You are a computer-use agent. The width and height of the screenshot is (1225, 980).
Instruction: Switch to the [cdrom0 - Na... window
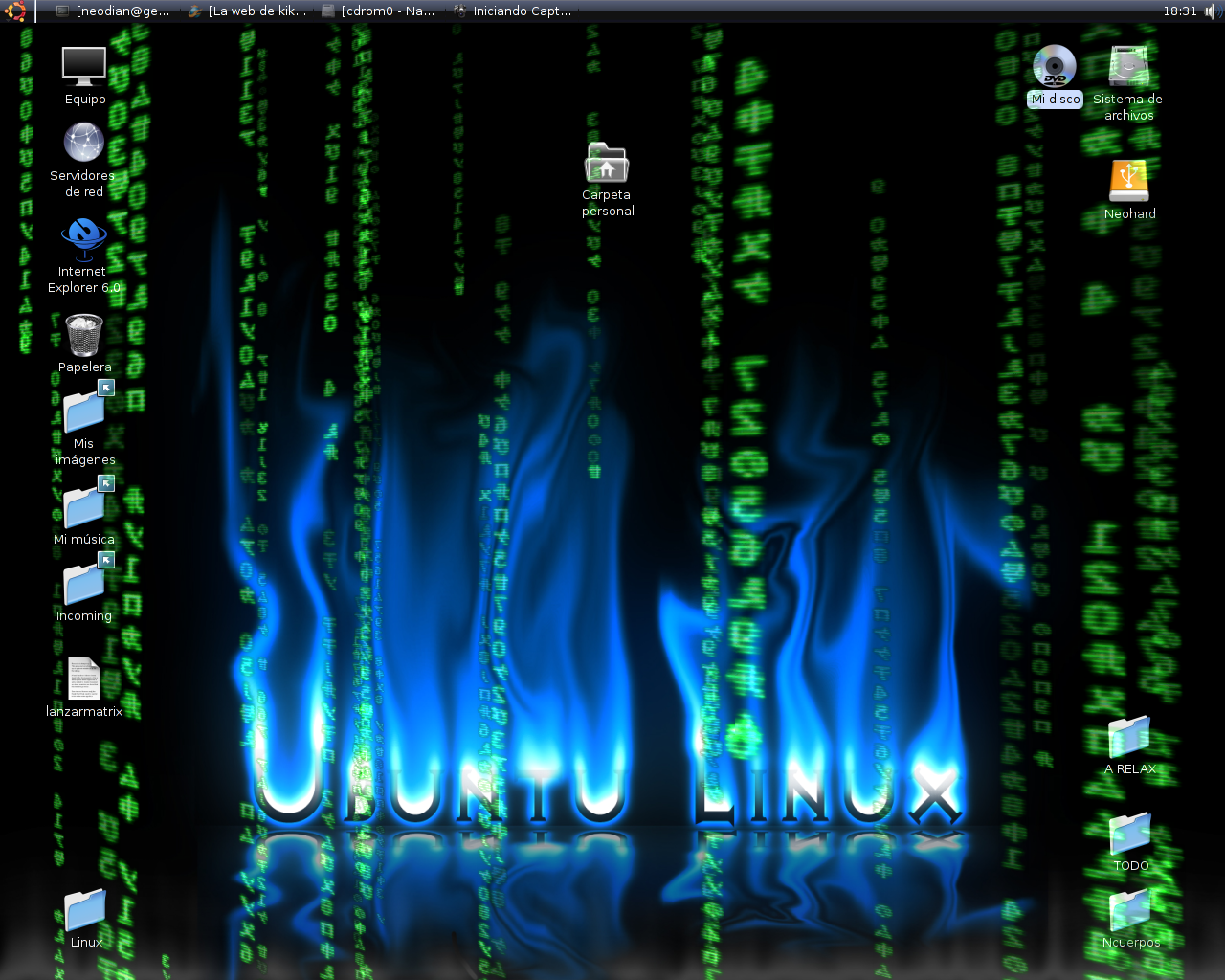[x=379, y=11]
